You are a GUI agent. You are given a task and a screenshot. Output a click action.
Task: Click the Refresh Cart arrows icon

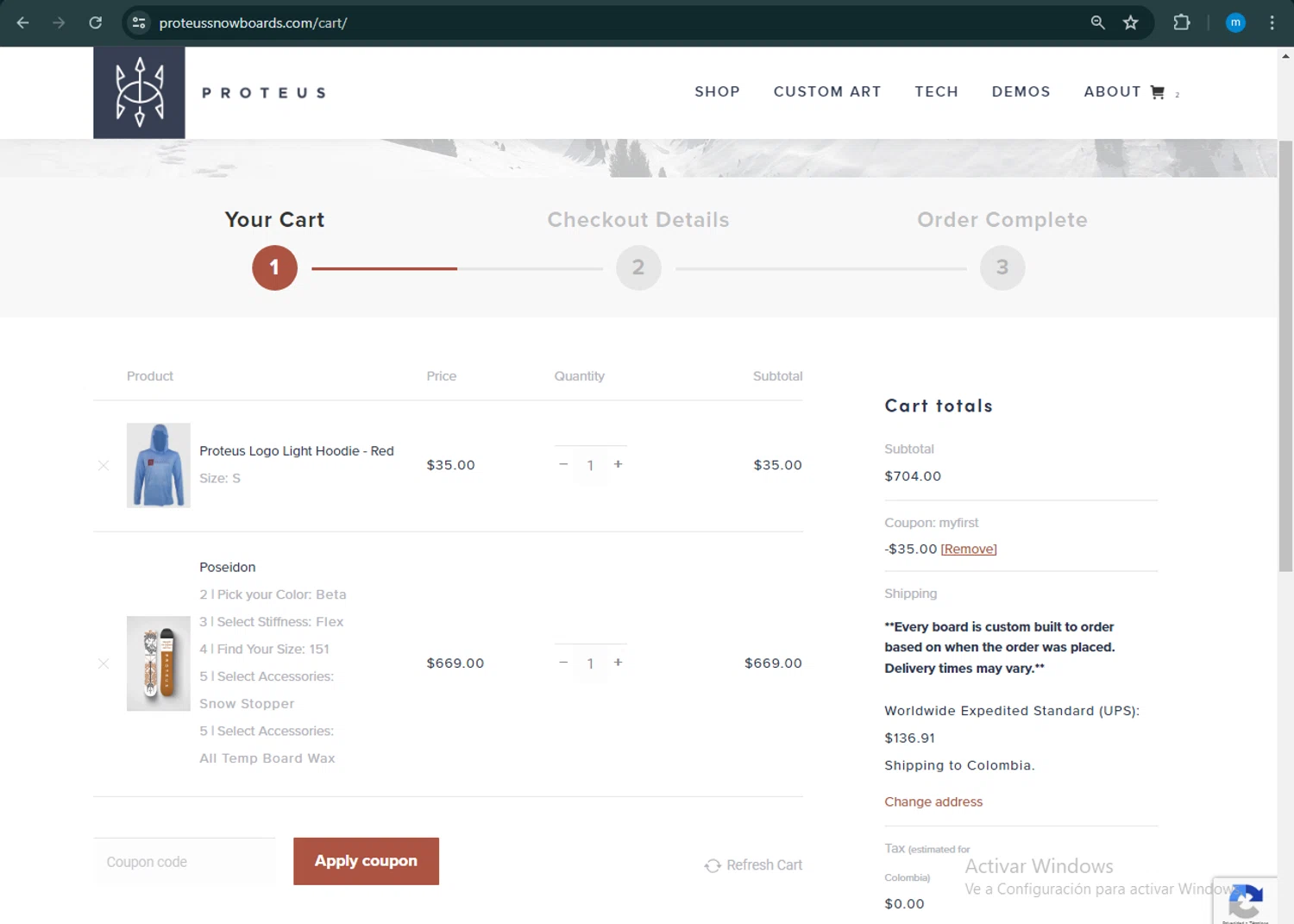[713, 865]
